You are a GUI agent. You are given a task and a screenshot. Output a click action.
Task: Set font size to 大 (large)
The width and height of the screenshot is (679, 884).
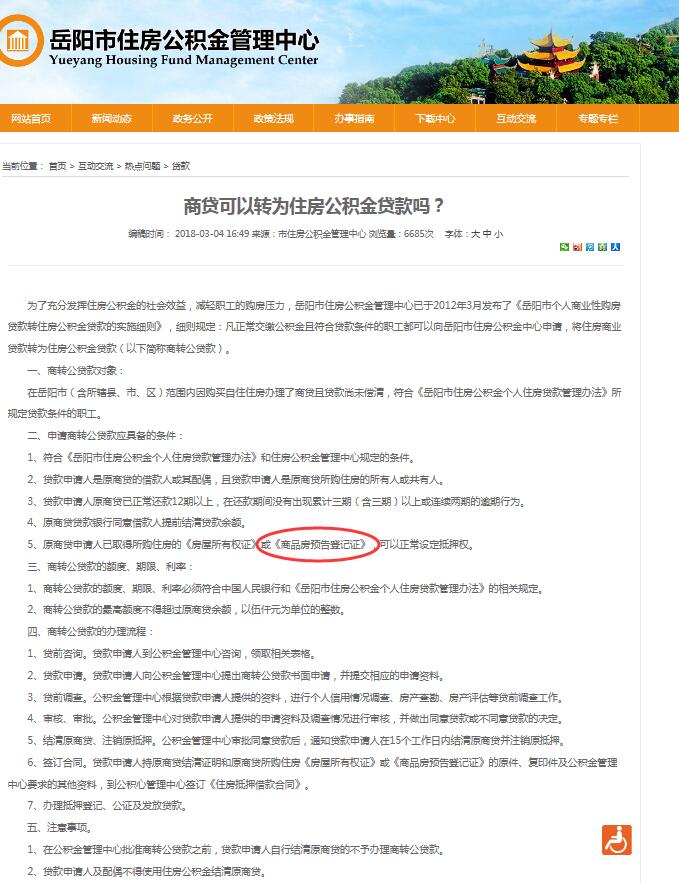[475, 234]
